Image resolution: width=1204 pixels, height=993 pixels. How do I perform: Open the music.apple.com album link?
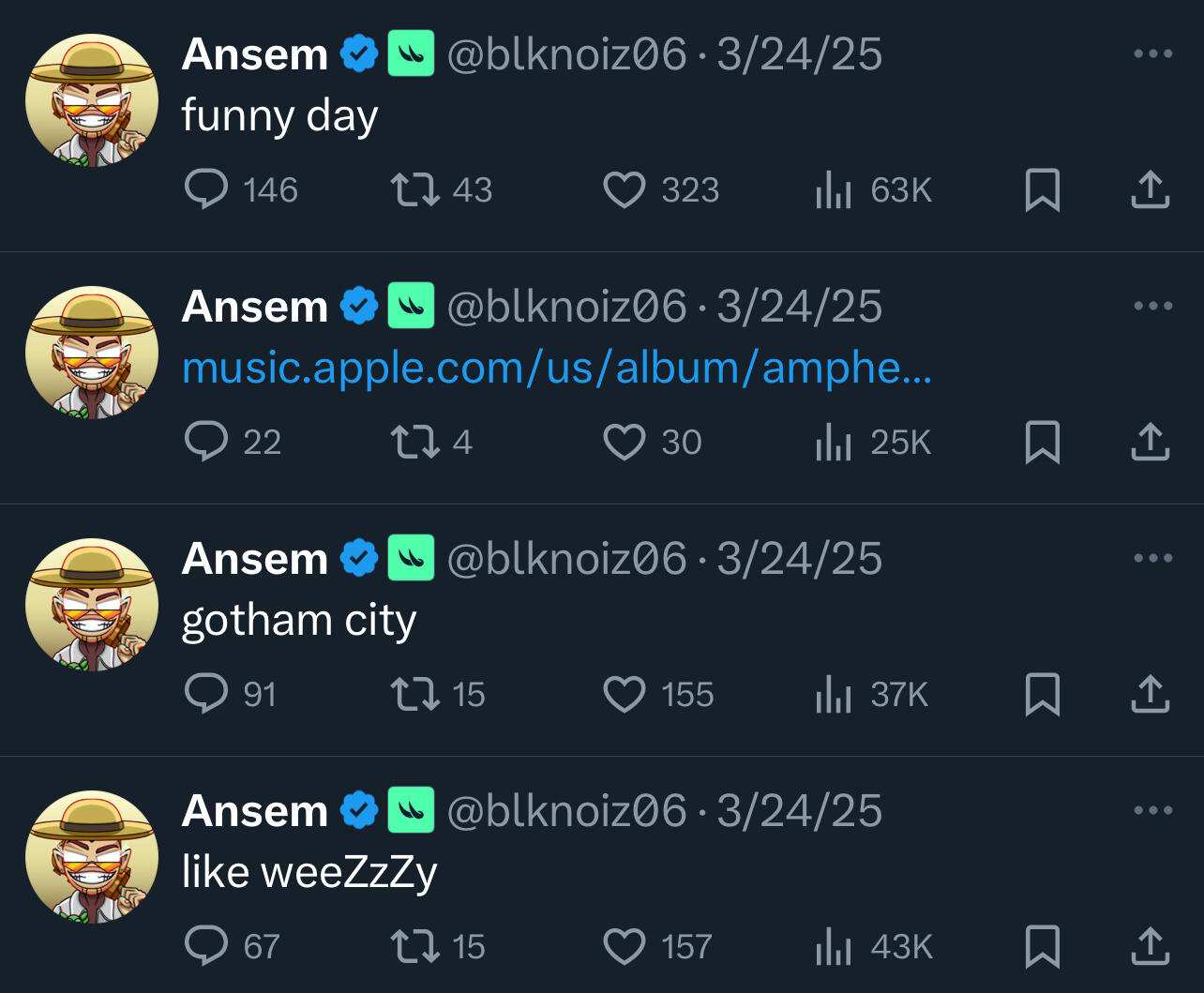pyautogui.click(x=556, y=368)
